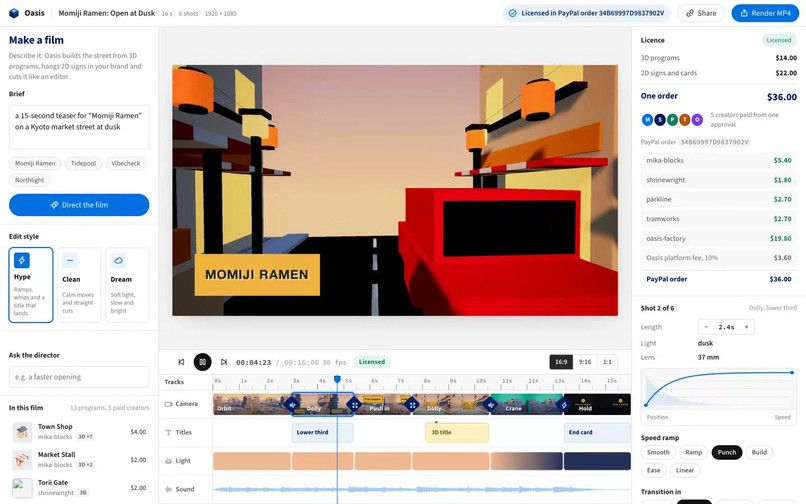Select the Northlight brand chip

point(29,180)
